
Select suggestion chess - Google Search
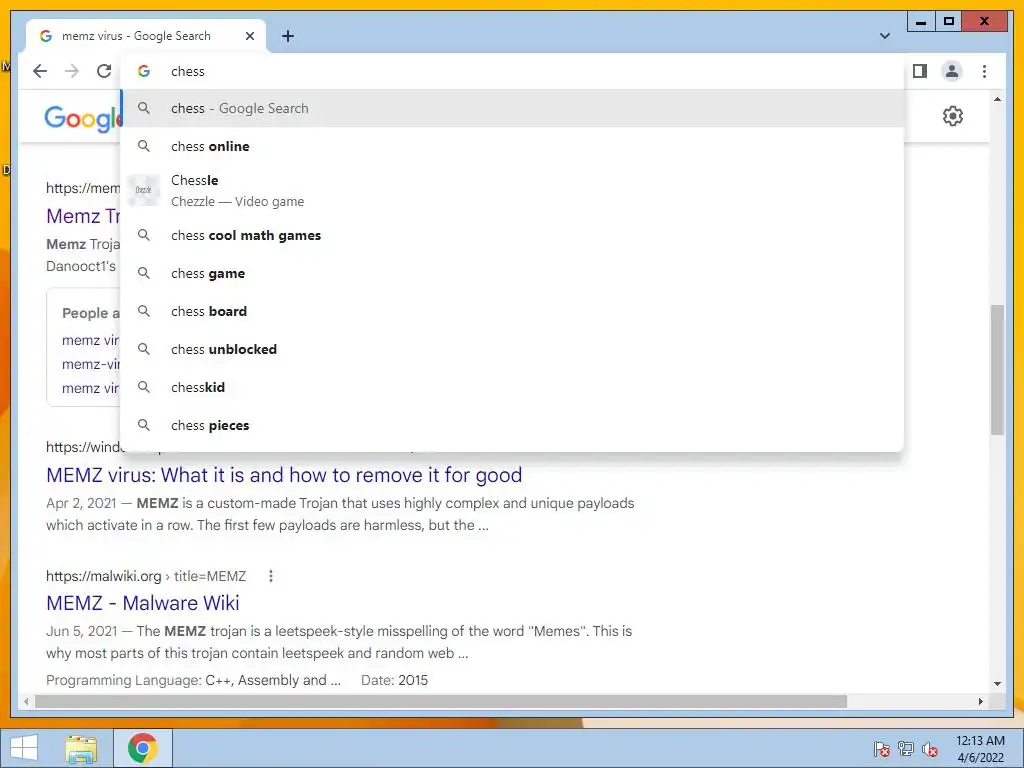coord(513,108)
